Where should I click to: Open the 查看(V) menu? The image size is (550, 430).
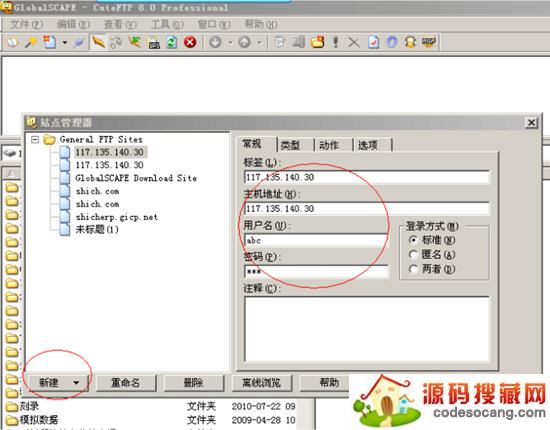(x=120, y=25)
